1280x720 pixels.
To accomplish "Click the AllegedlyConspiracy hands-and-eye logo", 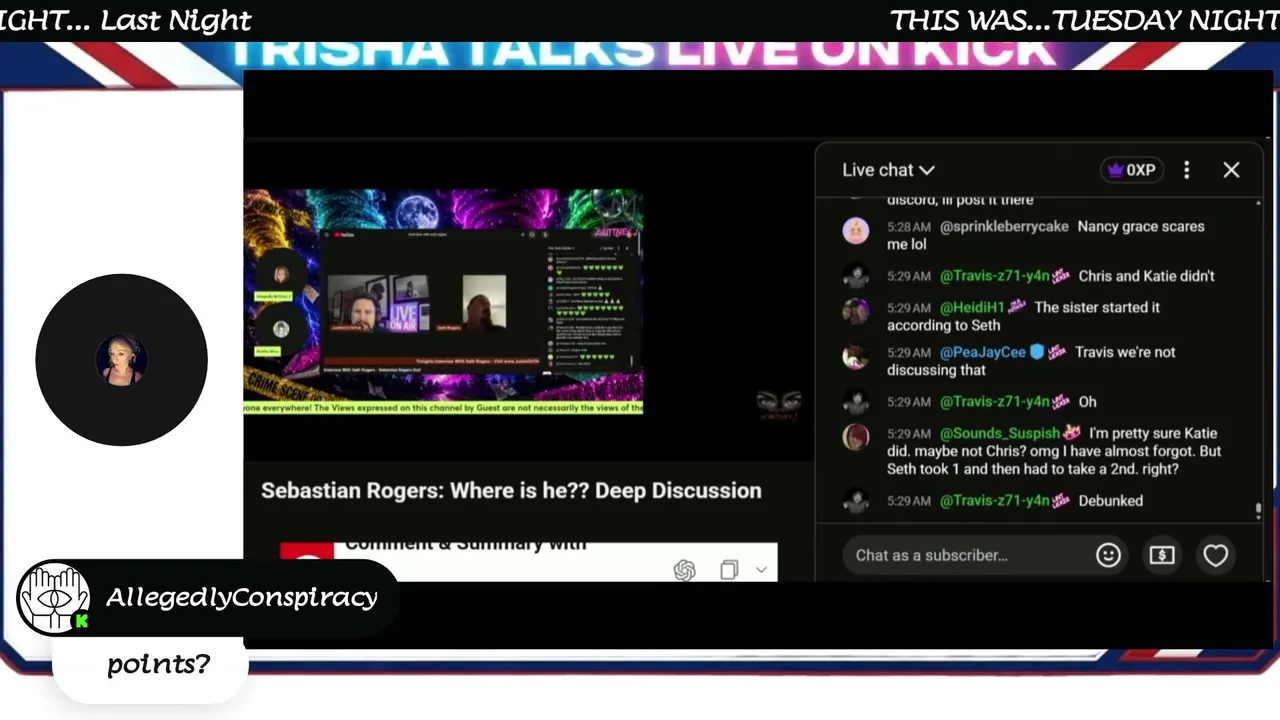I will (x=54, y=598).
